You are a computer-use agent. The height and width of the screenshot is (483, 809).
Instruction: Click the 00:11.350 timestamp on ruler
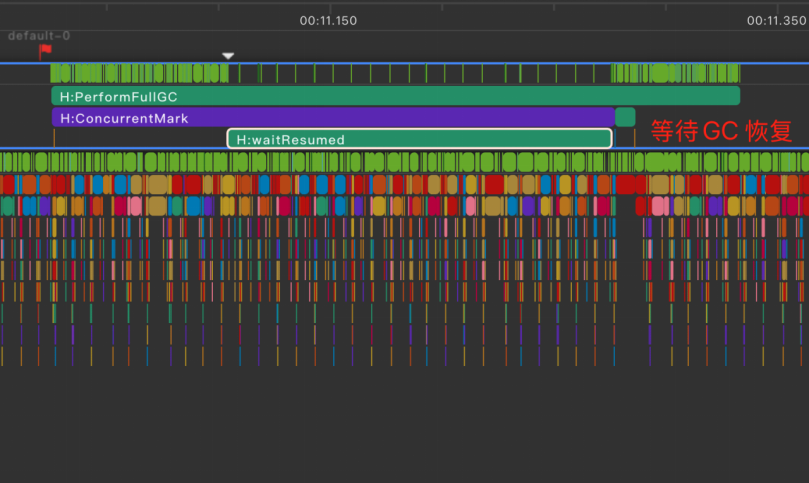(776, 21)
